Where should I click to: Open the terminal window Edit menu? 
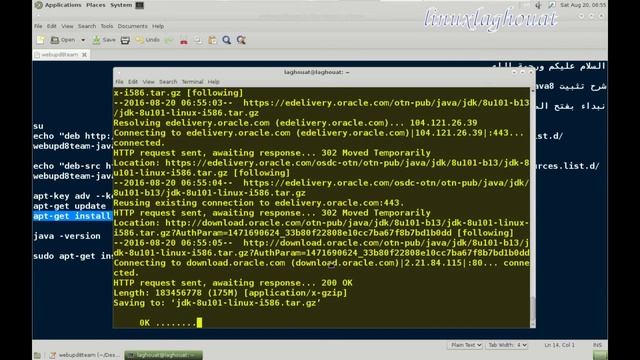point(133,82)
